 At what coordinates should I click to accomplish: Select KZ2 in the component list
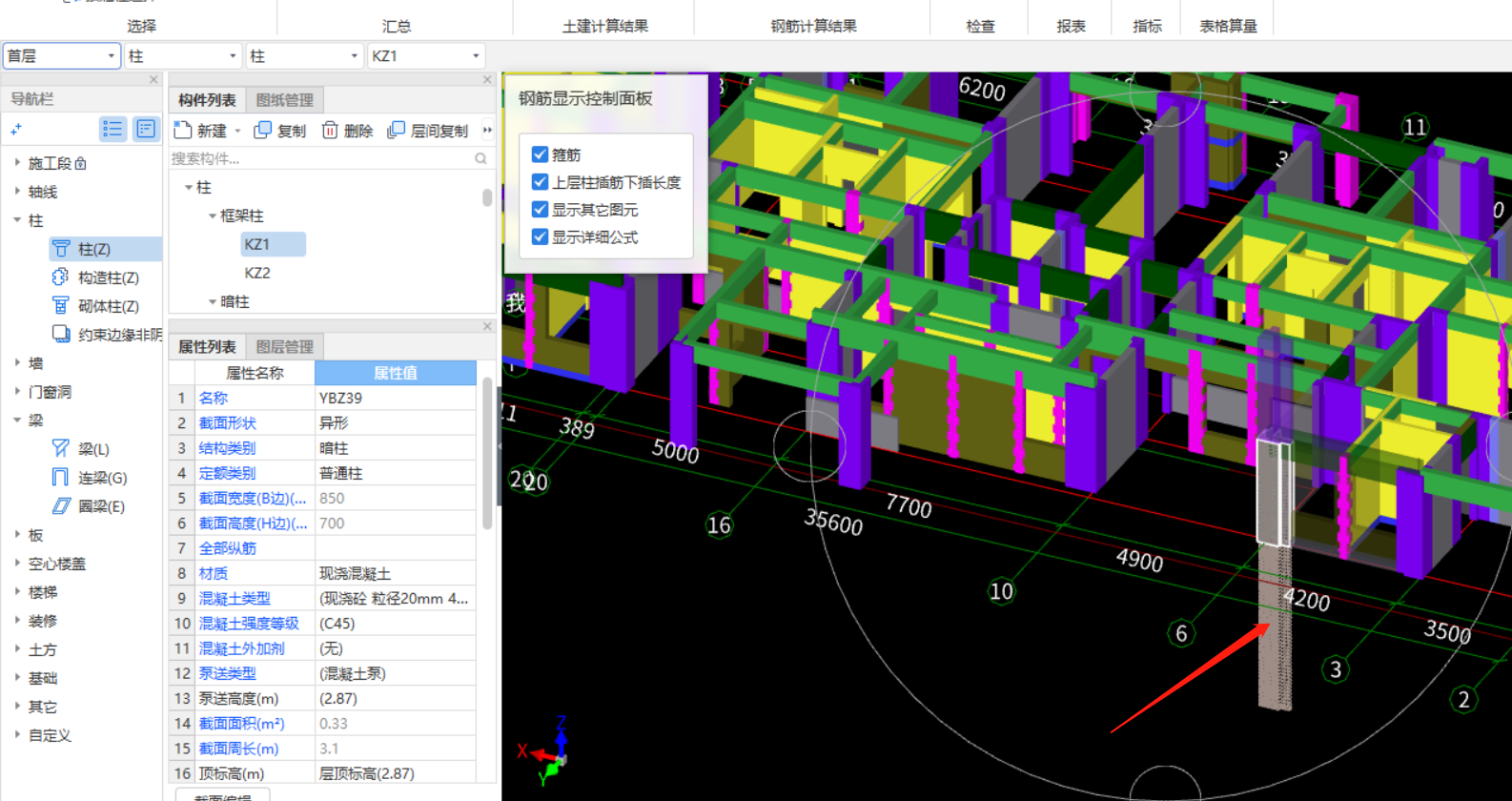pos(257,273)
